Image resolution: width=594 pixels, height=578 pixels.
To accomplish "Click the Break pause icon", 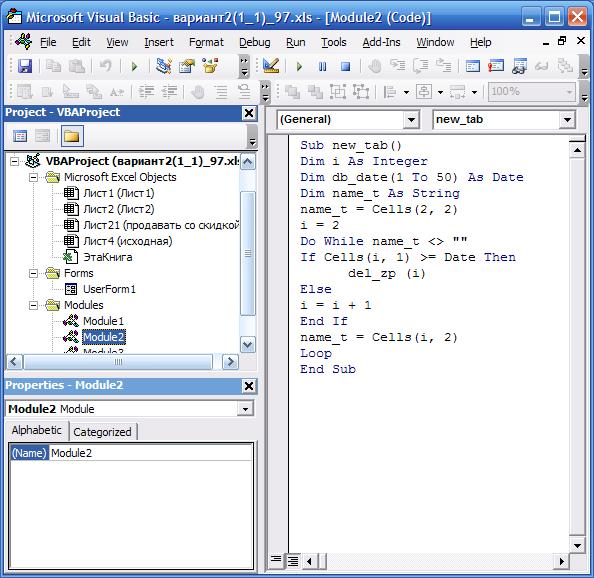I will click(x=322, y=67).
